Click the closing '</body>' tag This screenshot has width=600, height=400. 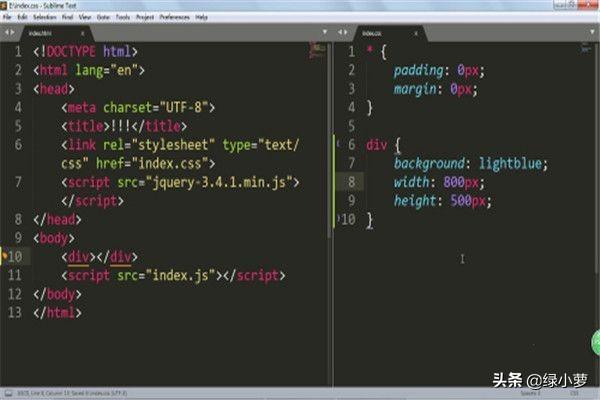coord(57,294)
